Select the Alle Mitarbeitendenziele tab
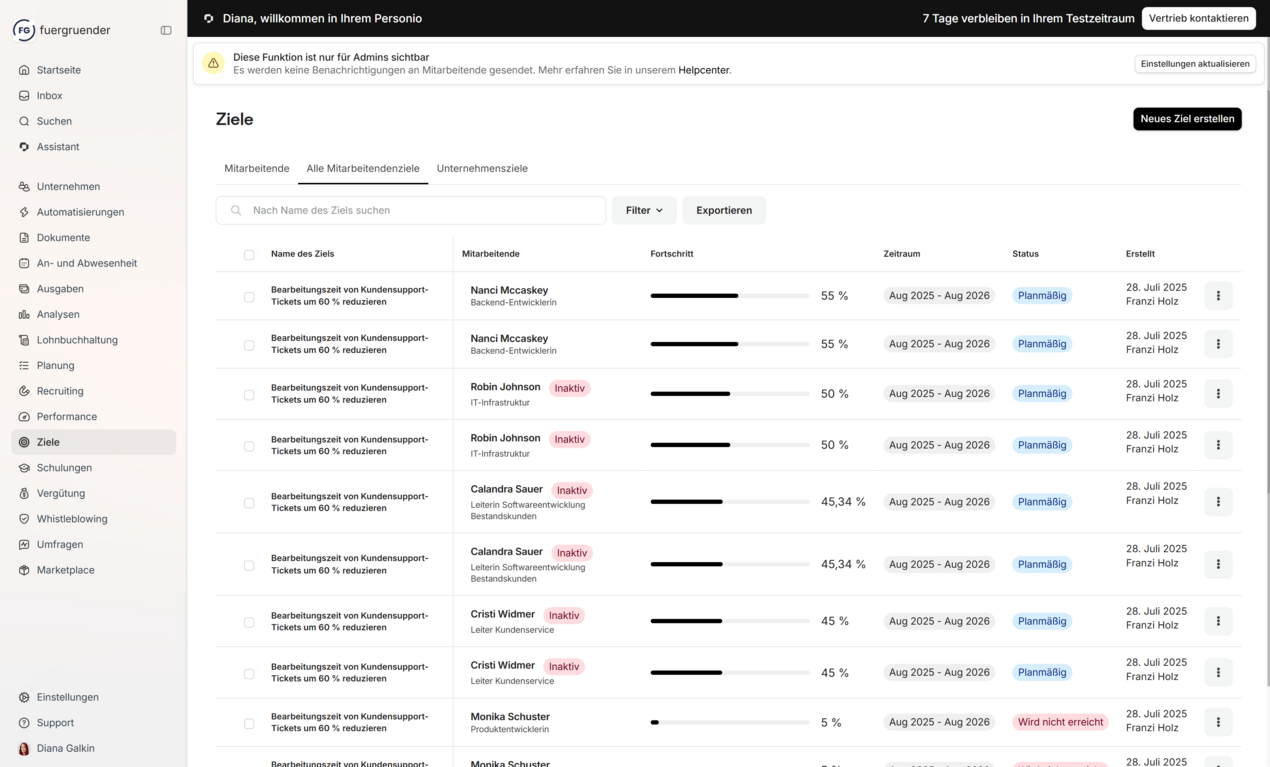The height and width of the screenshot is (767, 1270). pos(363,168)
